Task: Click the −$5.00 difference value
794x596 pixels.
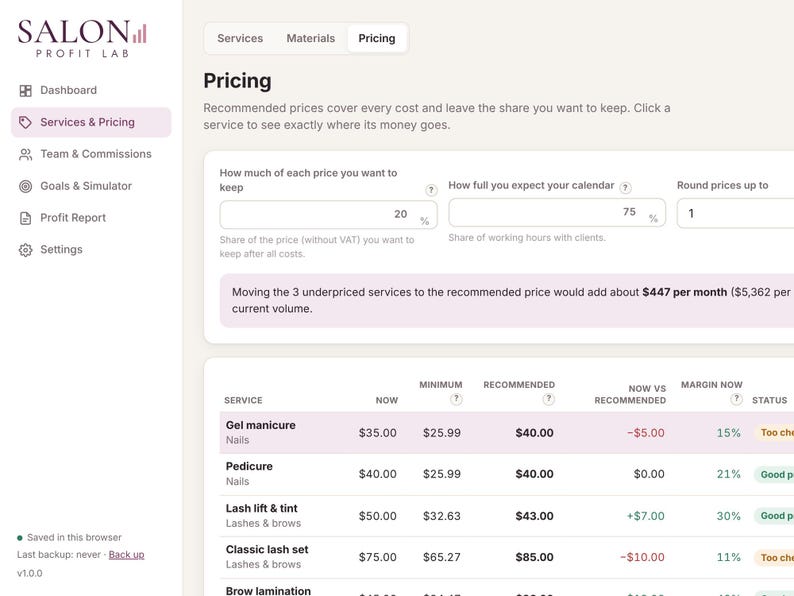Action: 646,433
